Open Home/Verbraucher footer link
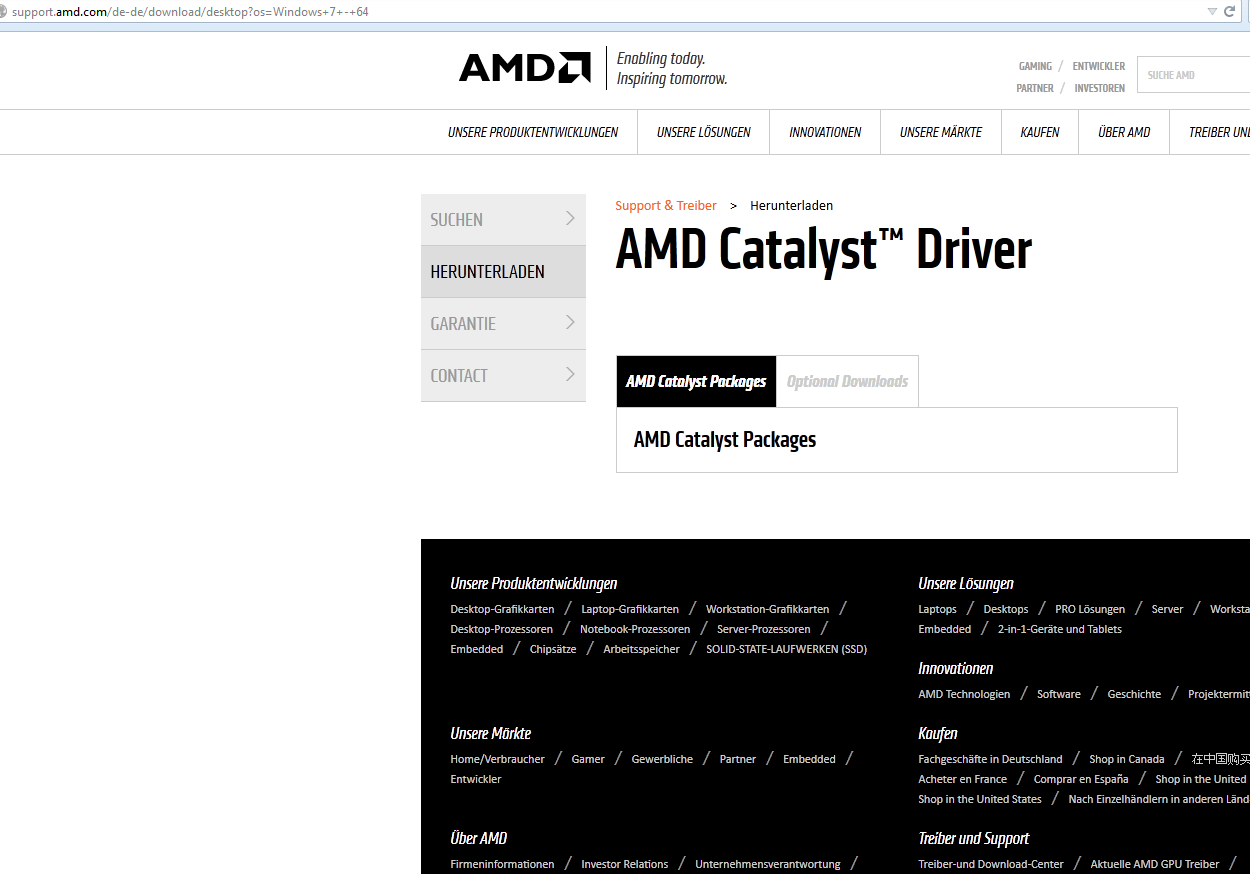 pyautogui.click(x=497, y=759)
